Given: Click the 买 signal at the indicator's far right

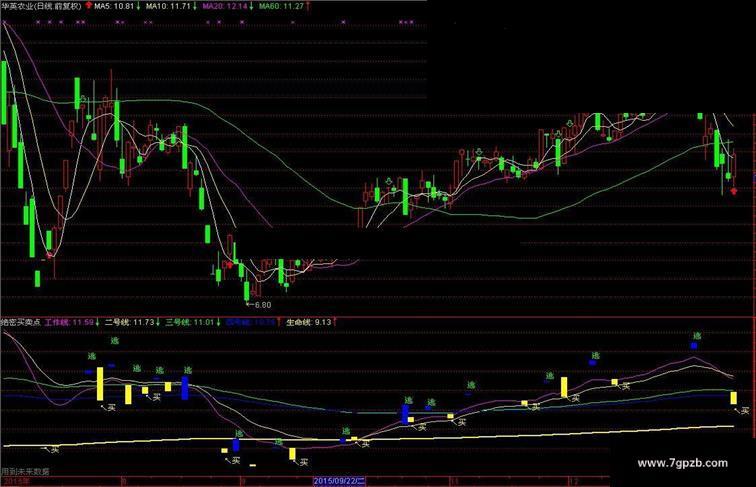Looking at the screenshot, I should [x=745, y=411].
